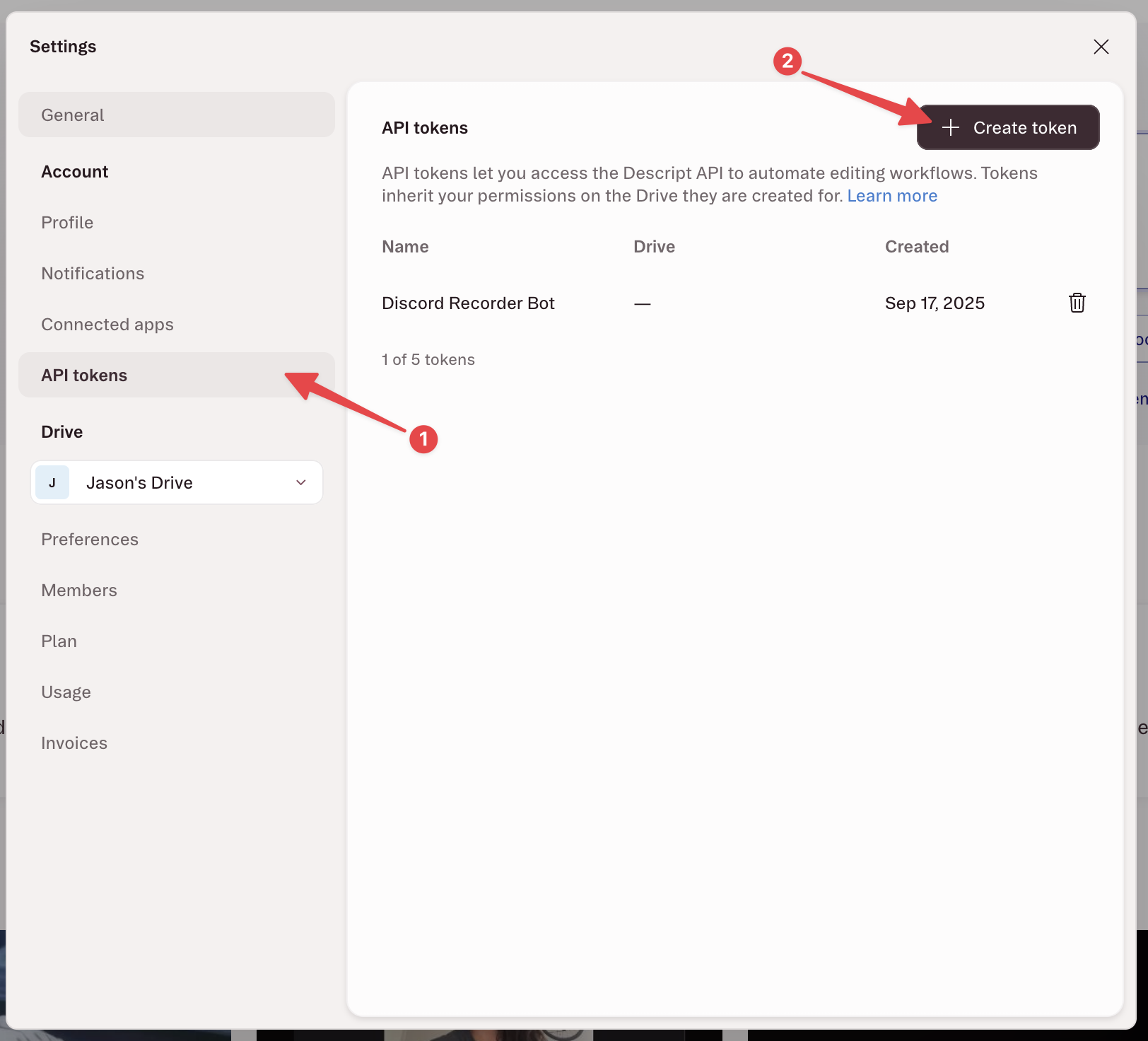Click the Created column header
The width and height of the screenshot is (1148, 1041).
coord(917,246)
